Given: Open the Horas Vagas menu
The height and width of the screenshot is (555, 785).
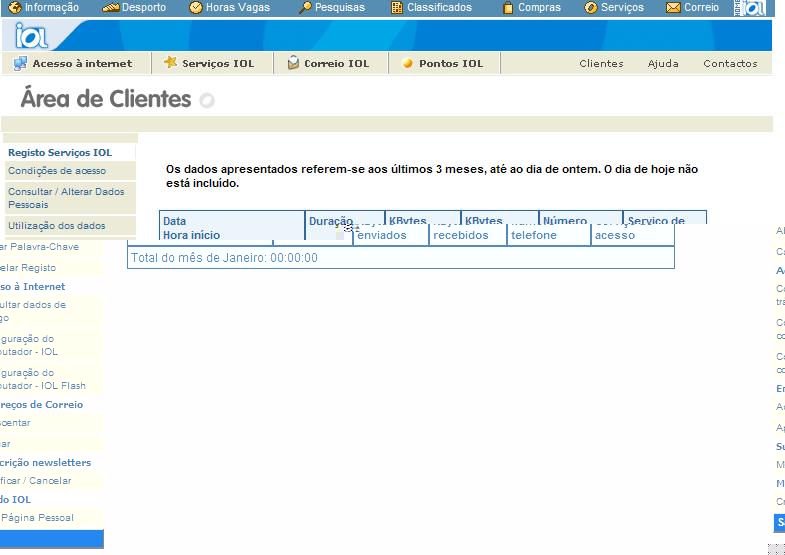Looking at the screenshot, I should [x=238, y=8].
